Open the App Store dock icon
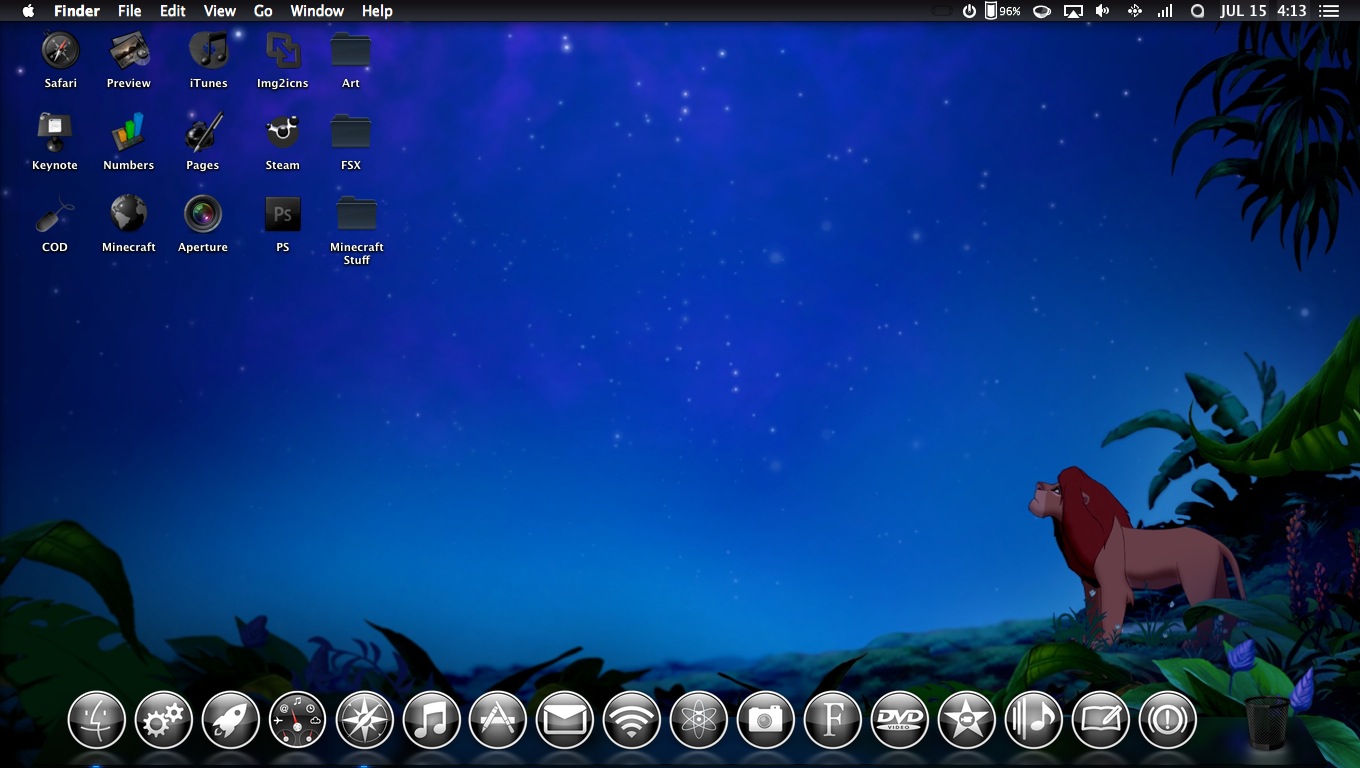This screenshot has width=1360, height=768. click(x=498, y=720)
